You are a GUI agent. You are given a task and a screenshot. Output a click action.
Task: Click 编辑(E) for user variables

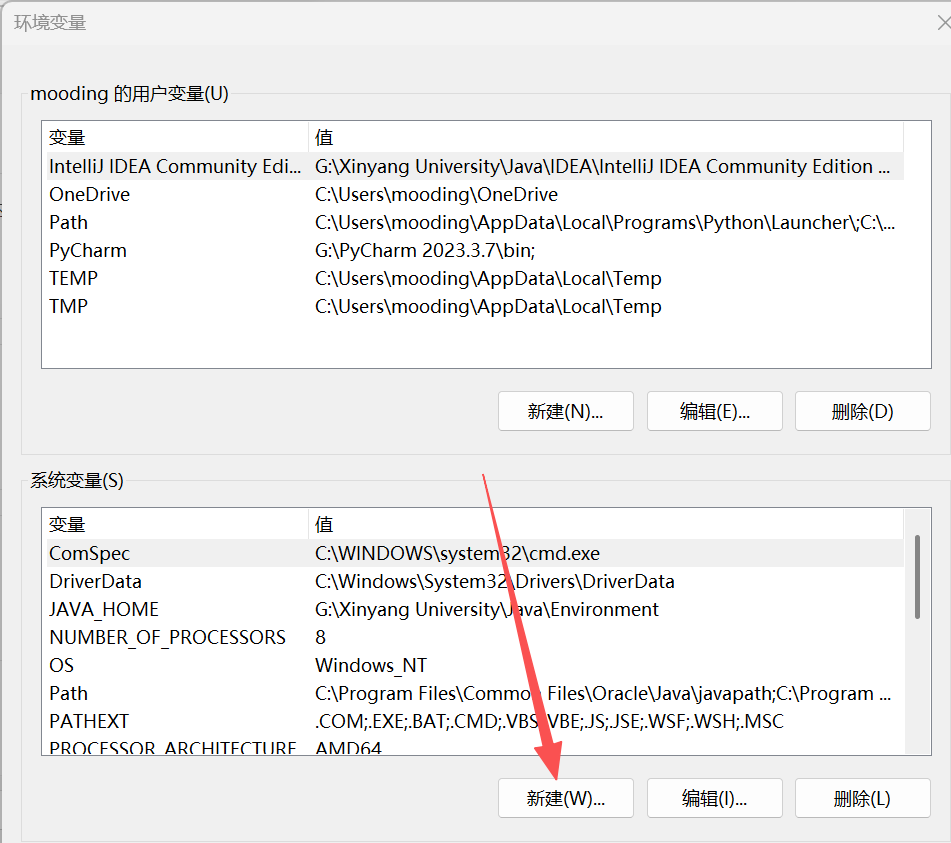[714, 411]
